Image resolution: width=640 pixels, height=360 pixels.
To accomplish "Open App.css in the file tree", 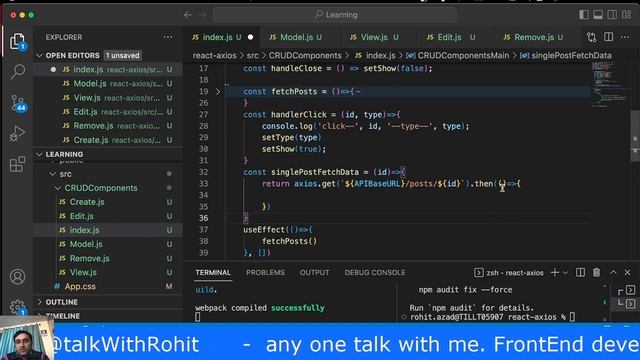I will (x=80, y=287).
